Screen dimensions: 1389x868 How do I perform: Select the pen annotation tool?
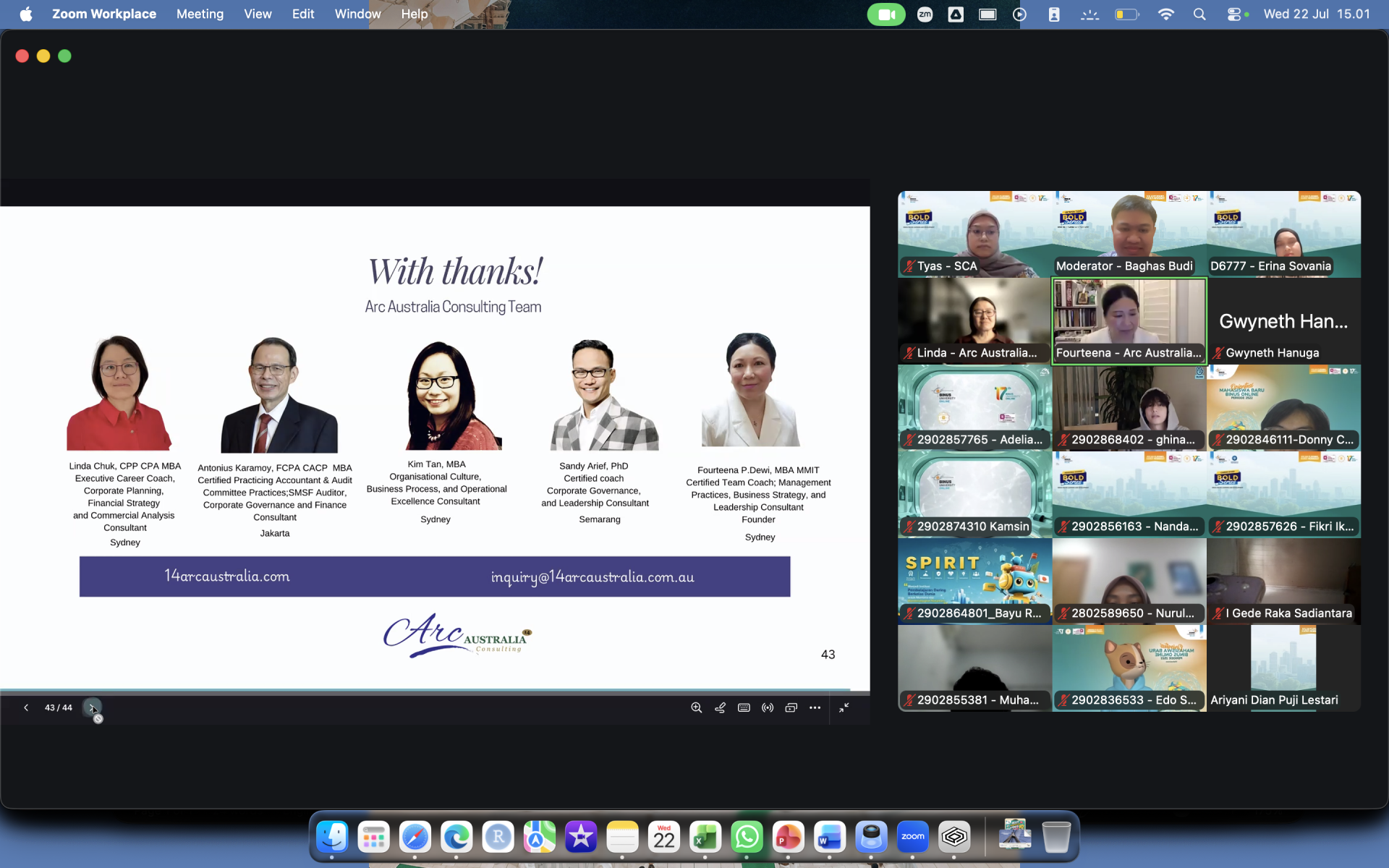click(x=720, y=707)
